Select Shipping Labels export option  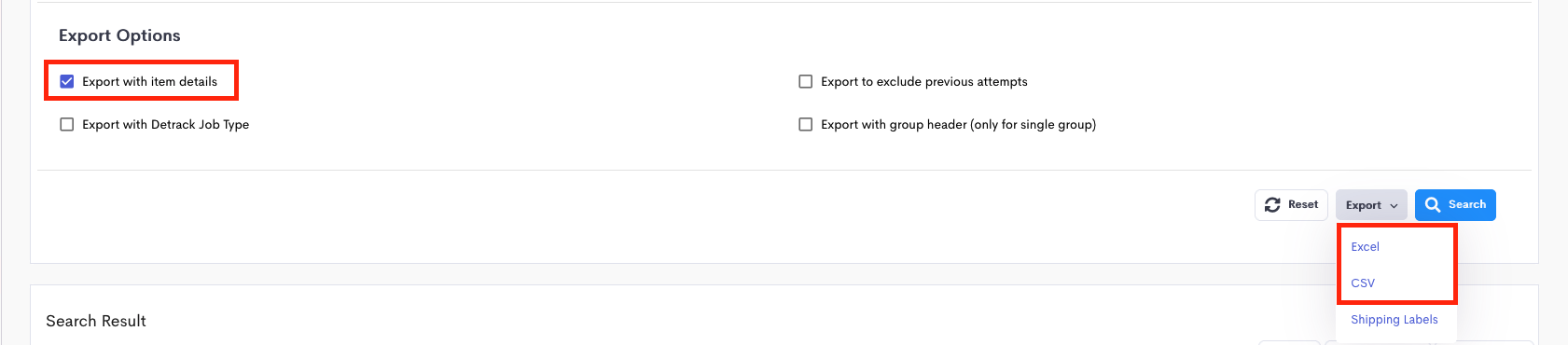point(1395,320)
